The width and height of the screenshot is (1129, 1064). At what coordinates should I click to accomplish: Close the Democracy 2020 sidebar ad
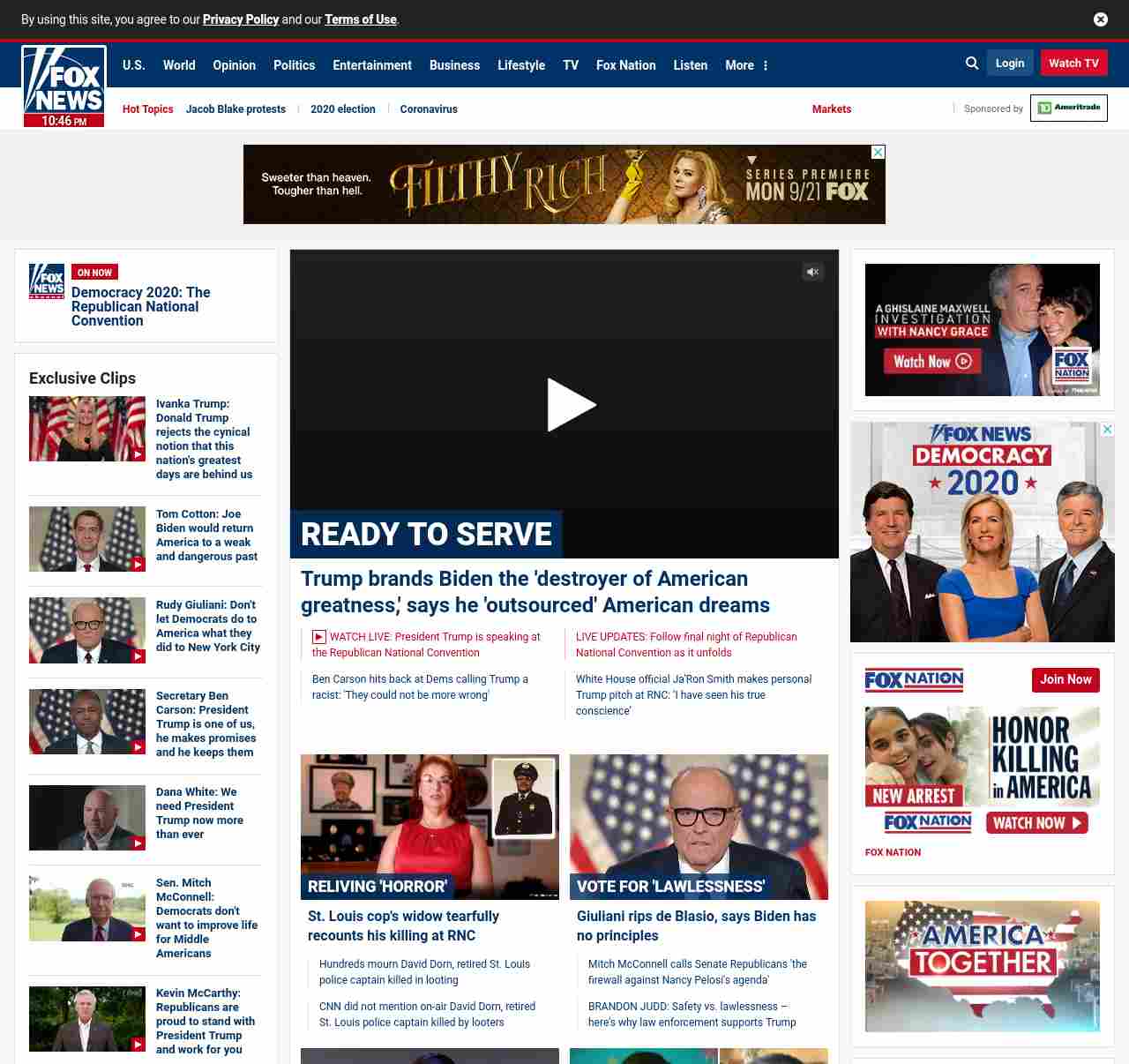[x=1107, y=430]
